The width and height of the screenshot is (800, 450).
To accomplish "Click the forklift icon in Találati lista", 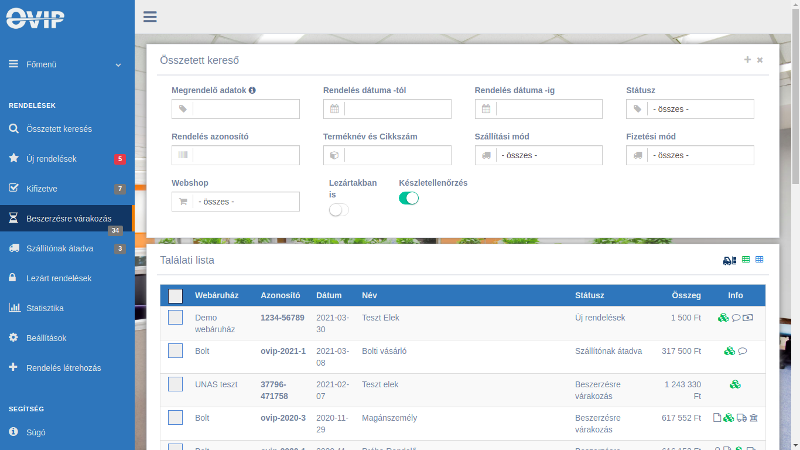I will pyautogui.click(x=730, y=260).
